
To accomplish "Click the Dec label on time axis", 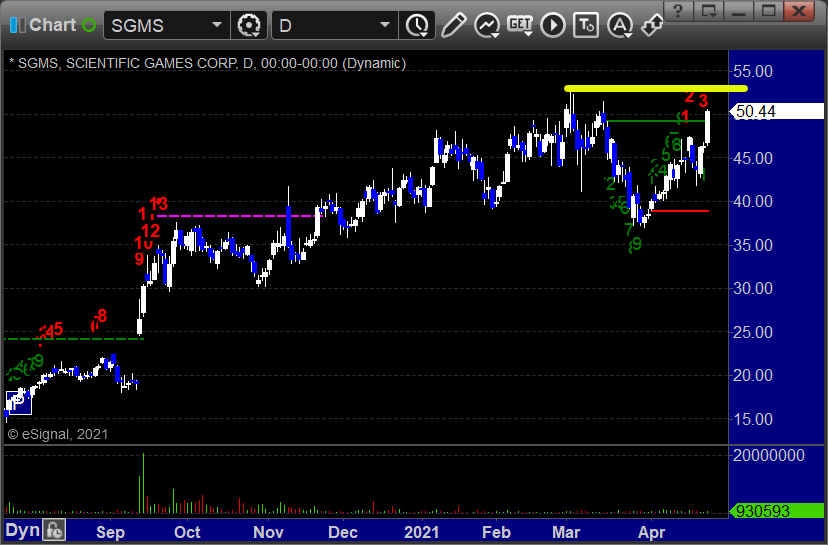I will [343, 532].
